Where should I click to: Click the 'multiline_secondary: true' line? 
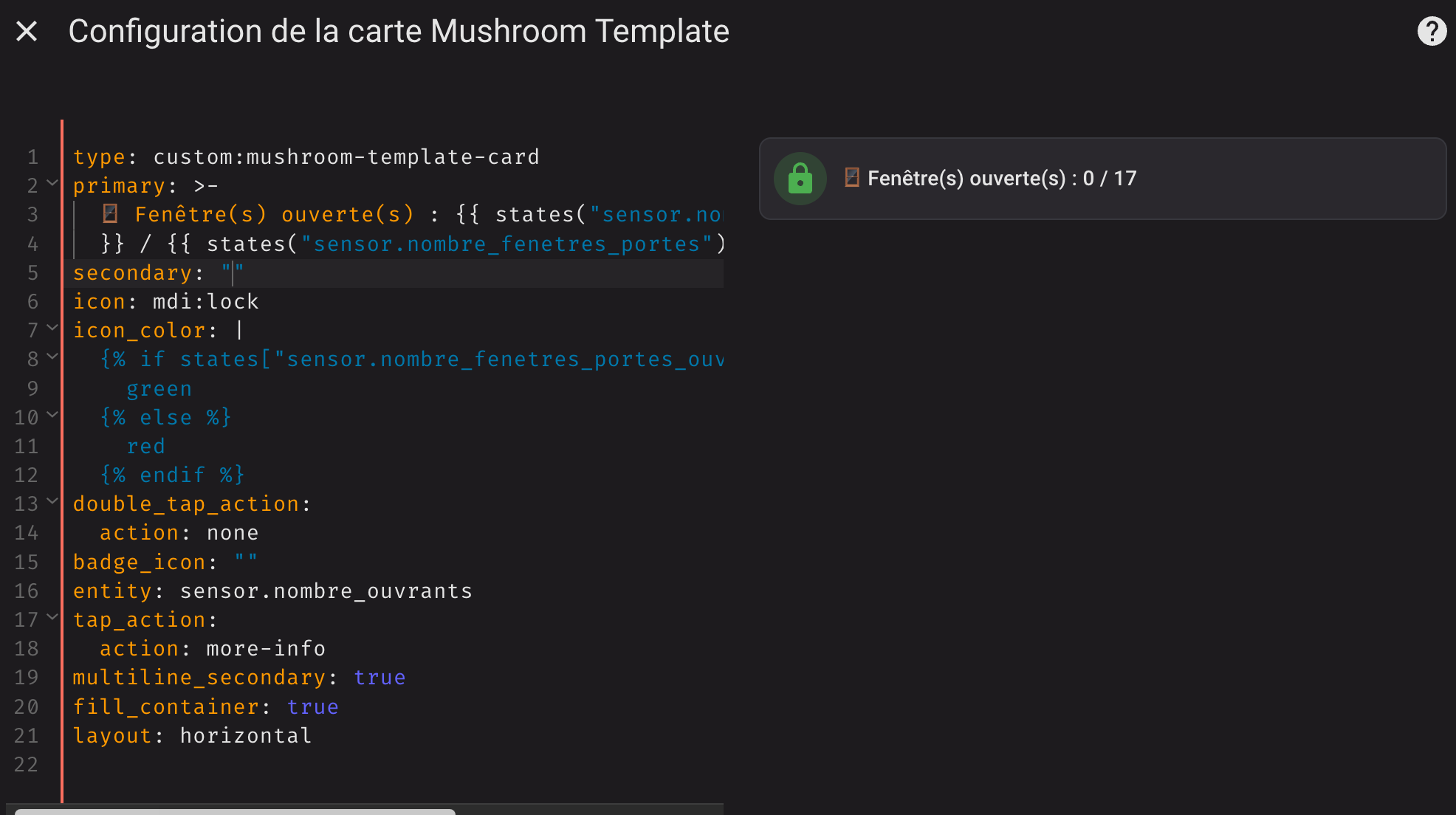coord(239,678)
